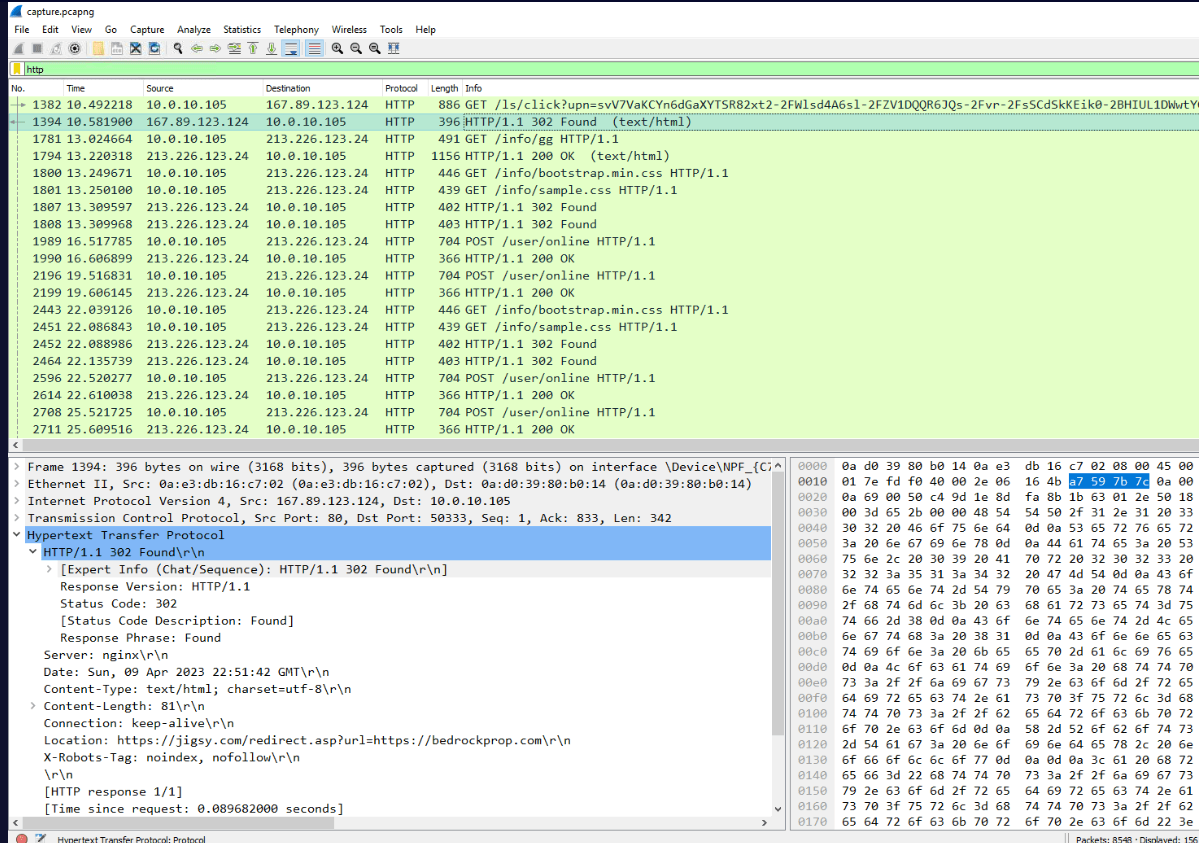
Task: Open the Capture menu
Action: pyautogui.click(x=147, y=29)
